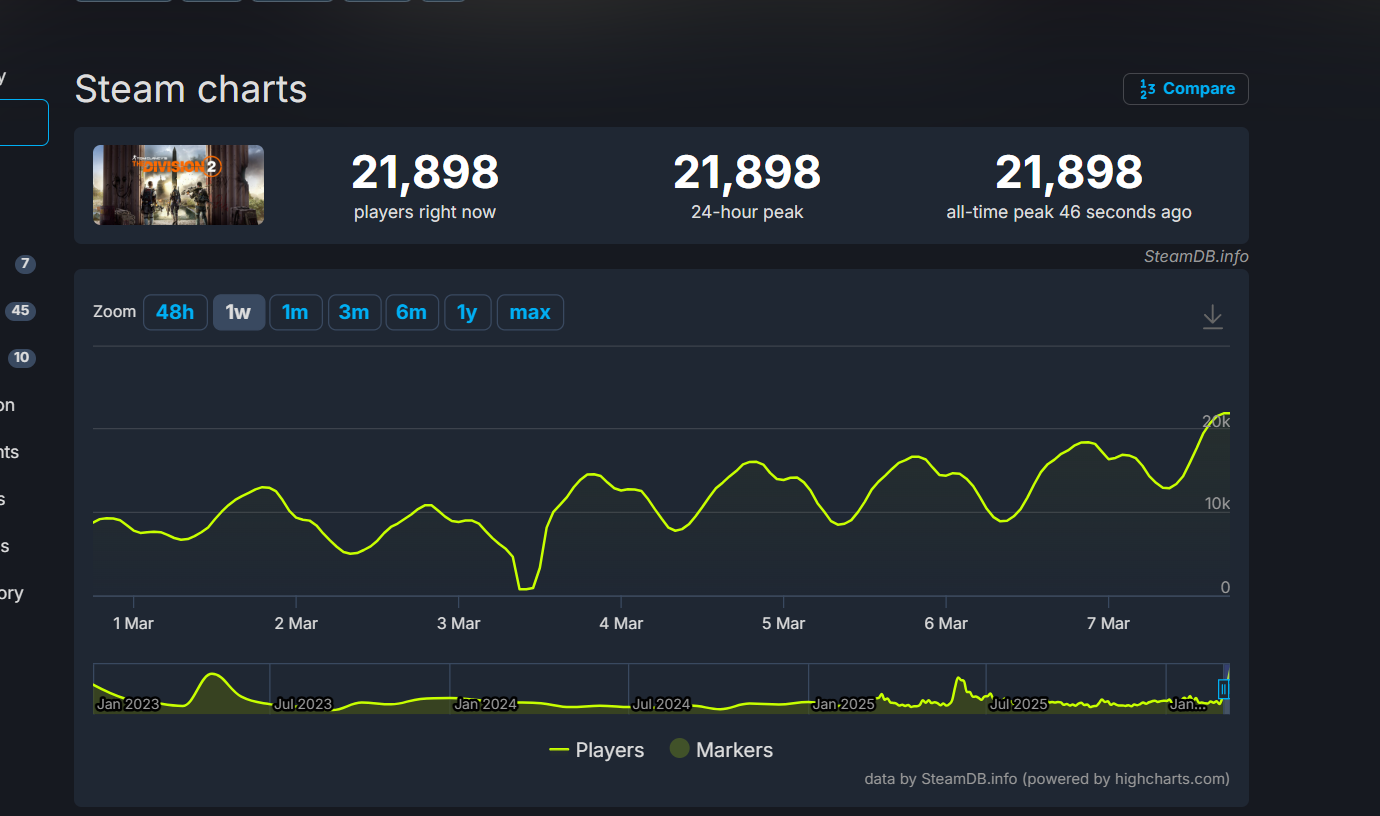
Task: Click The Division 2 game thumbnail
Action: 179,185
